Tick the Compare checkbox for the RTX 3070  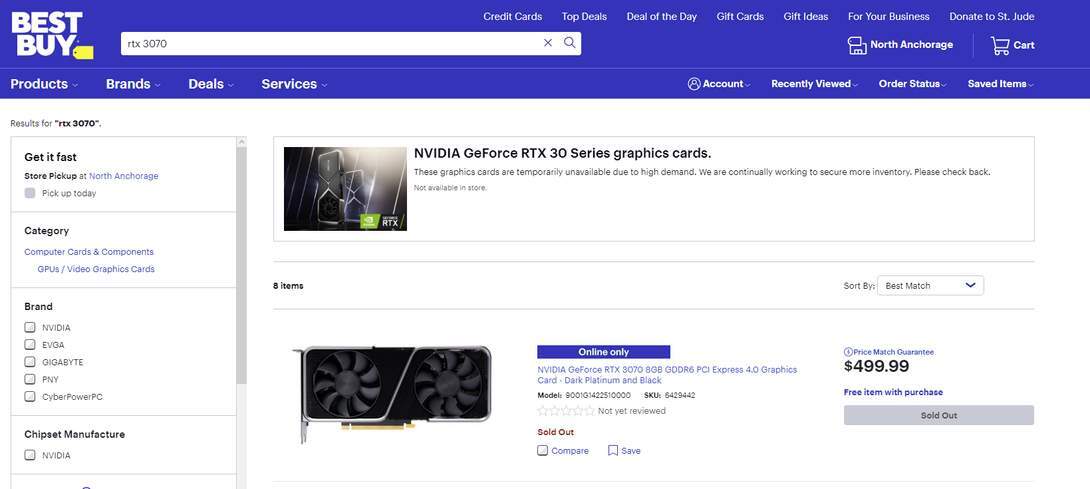point(543,451)
